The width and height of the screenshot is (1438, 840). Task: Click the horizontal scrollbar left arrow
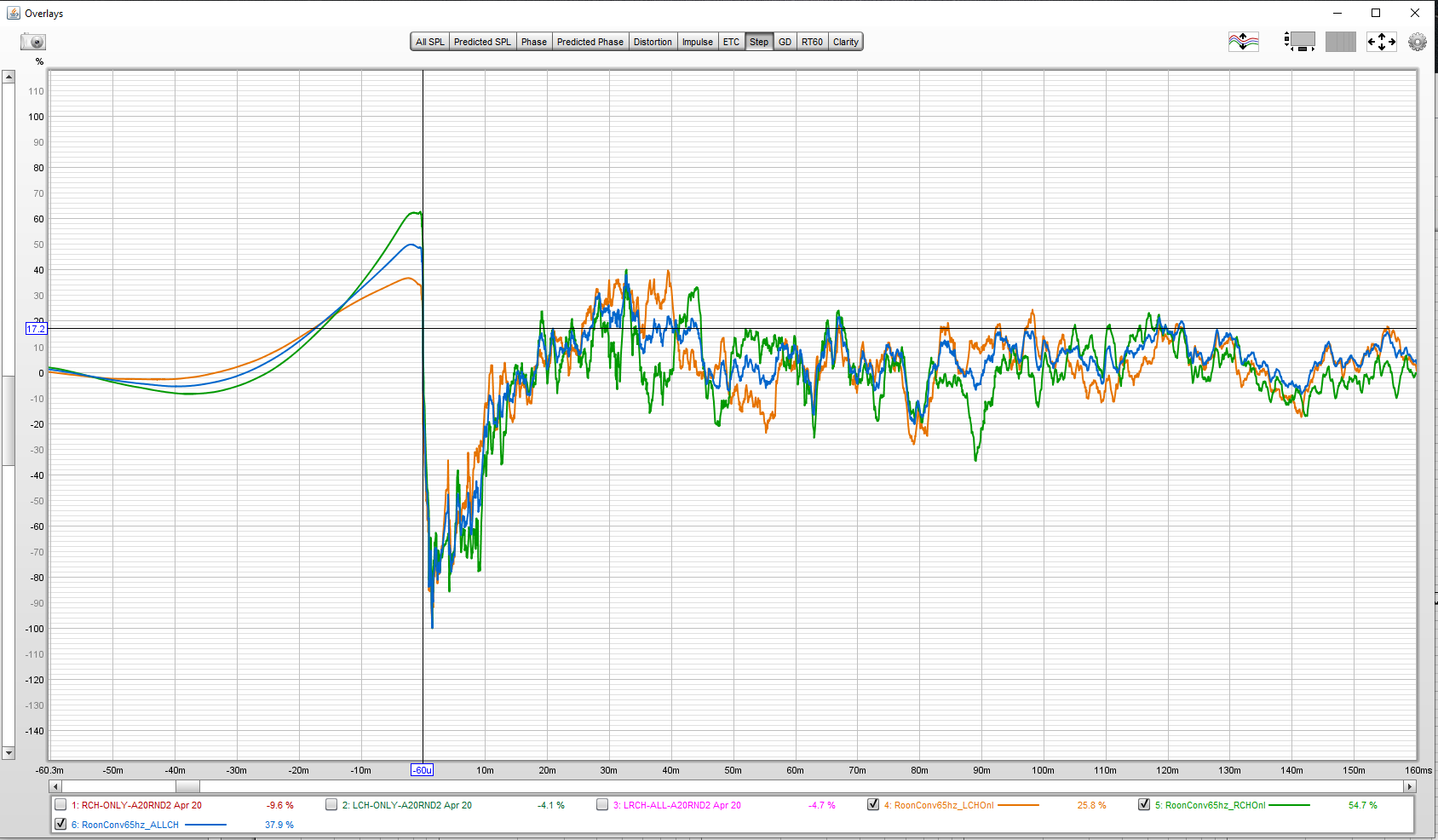pos(55,786)
